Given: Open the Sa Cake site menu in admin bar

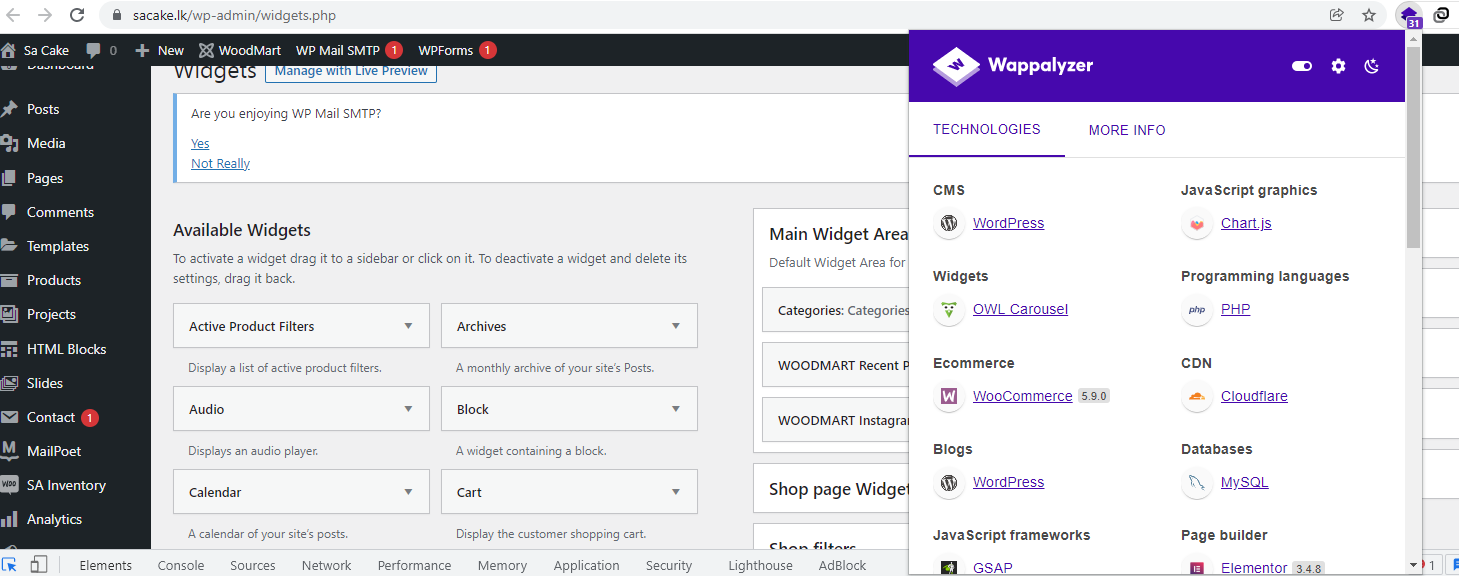Looking at the screenshot, I should point(36,50).
